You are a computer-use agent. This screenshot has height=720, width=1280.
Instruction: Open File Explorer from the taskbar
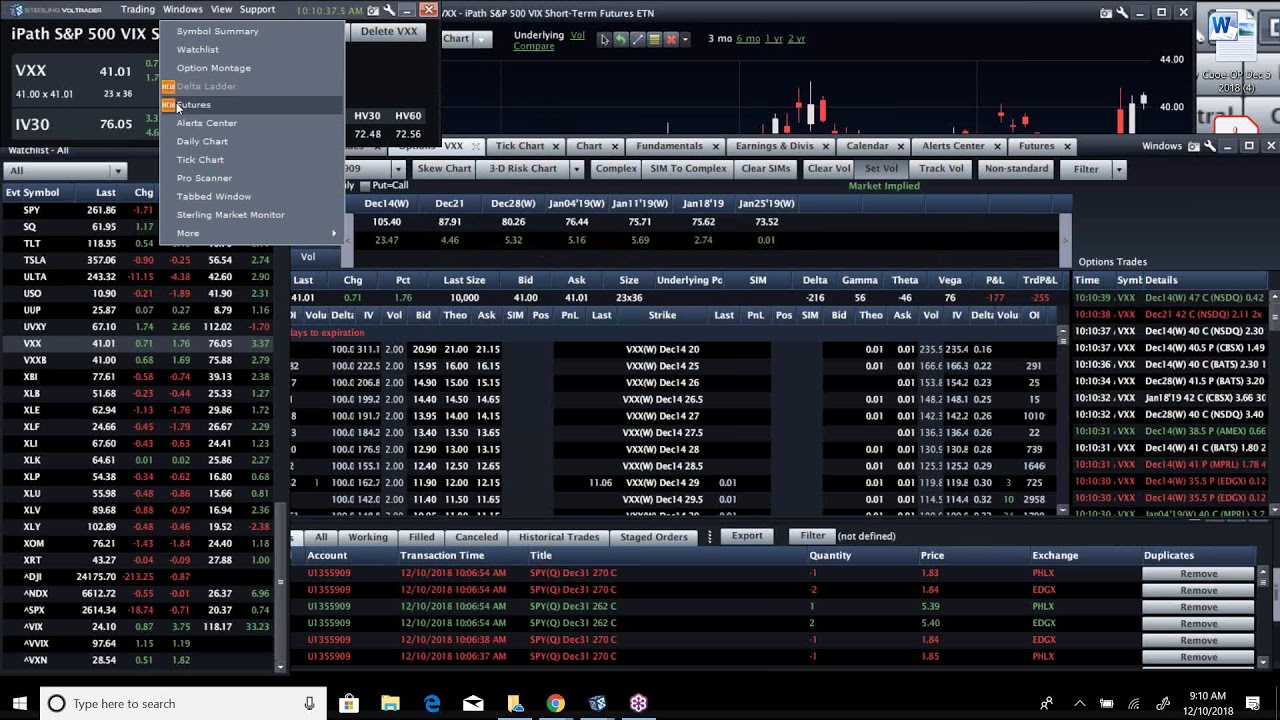(x=390, y=704)
